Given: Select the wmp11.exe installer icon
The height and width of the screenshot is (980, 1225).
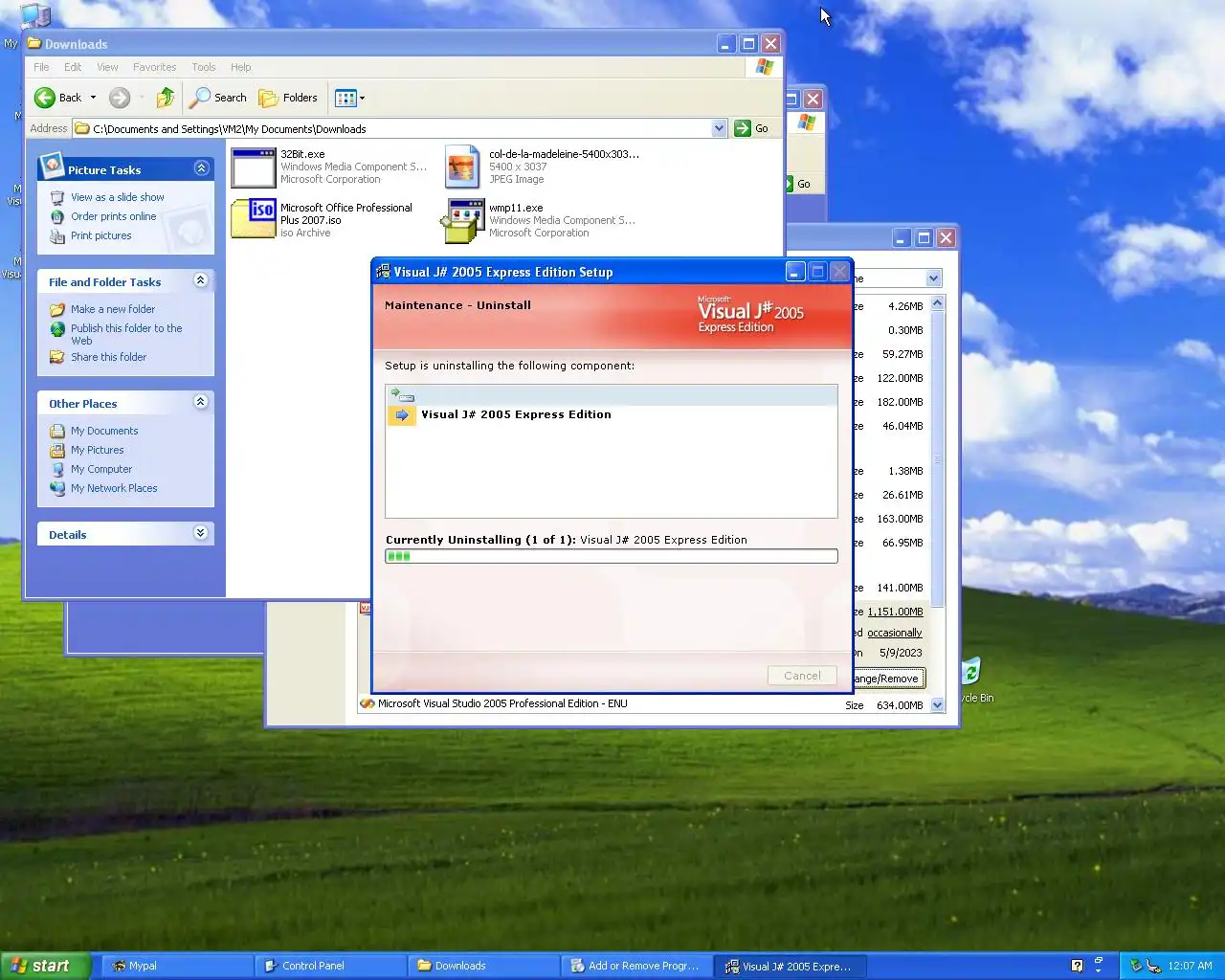Looking at the screenshot, I should pos(462,220).
